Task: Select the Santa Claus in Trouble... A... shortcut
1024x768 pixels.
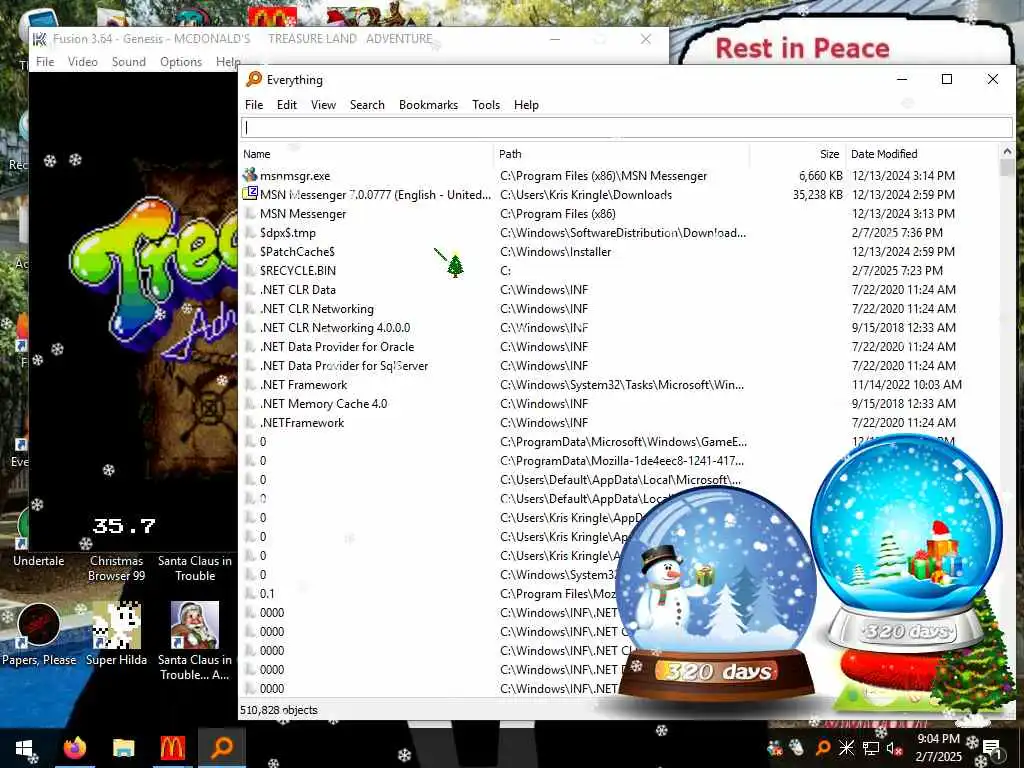Action: [195, 641]
